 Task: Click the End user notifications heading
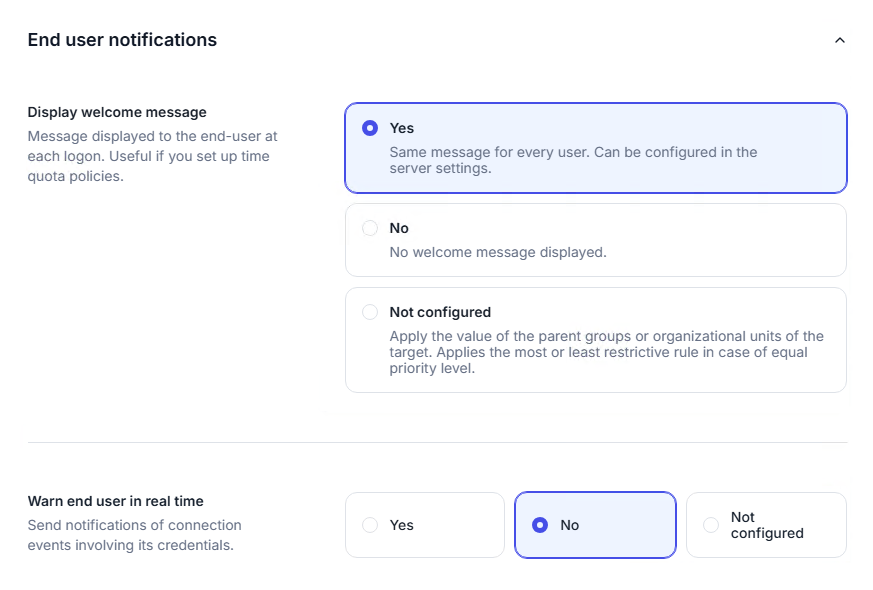pos(122,40)
